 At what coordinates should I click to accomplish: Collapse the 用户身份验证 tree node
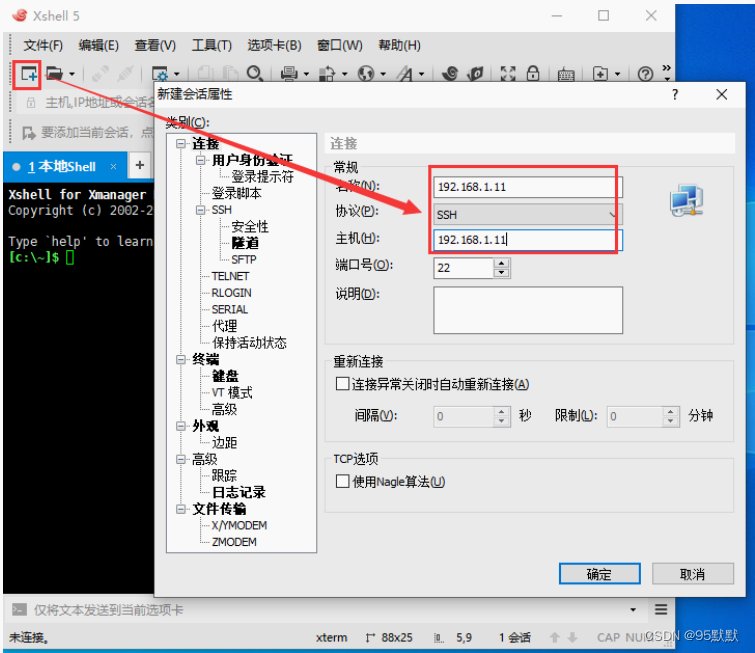point(200,160)
